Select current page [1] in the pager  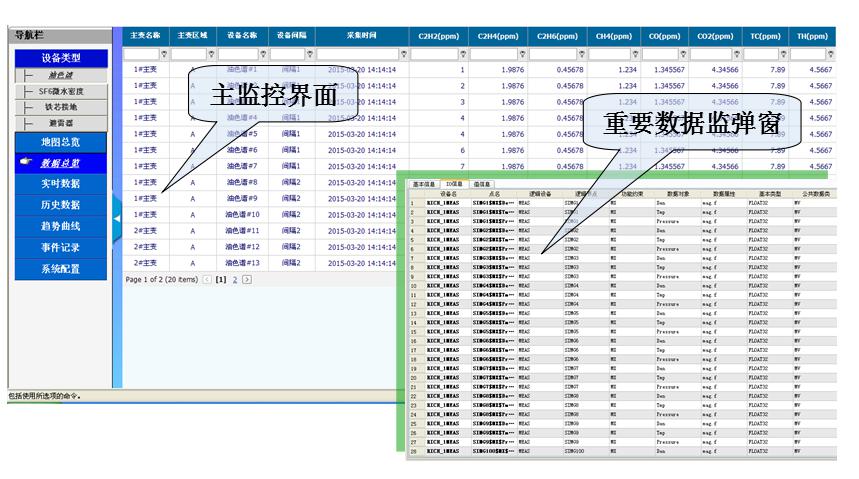221,280
